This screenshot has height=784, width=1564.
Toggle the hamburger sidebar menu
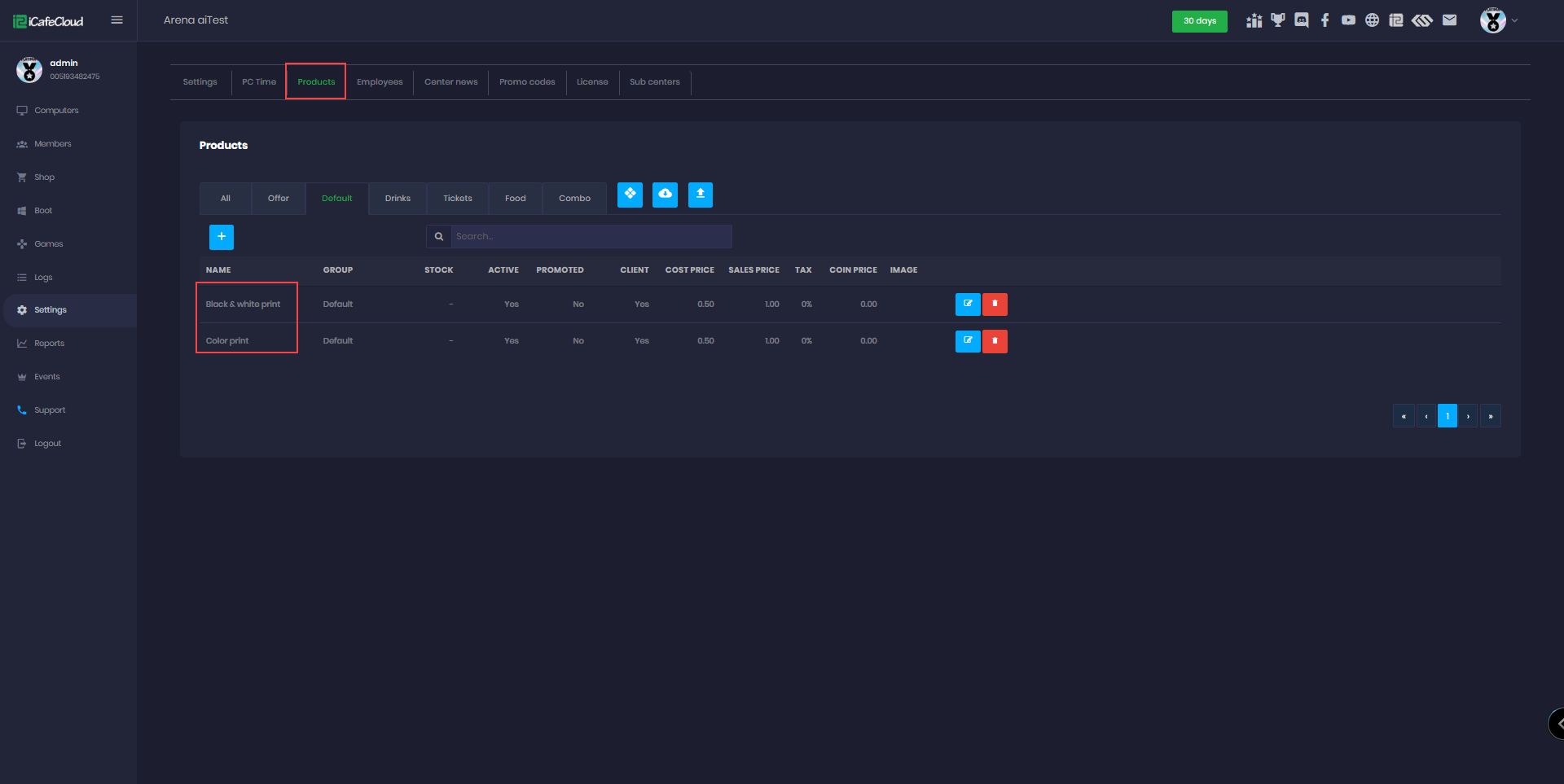(117, 20)
